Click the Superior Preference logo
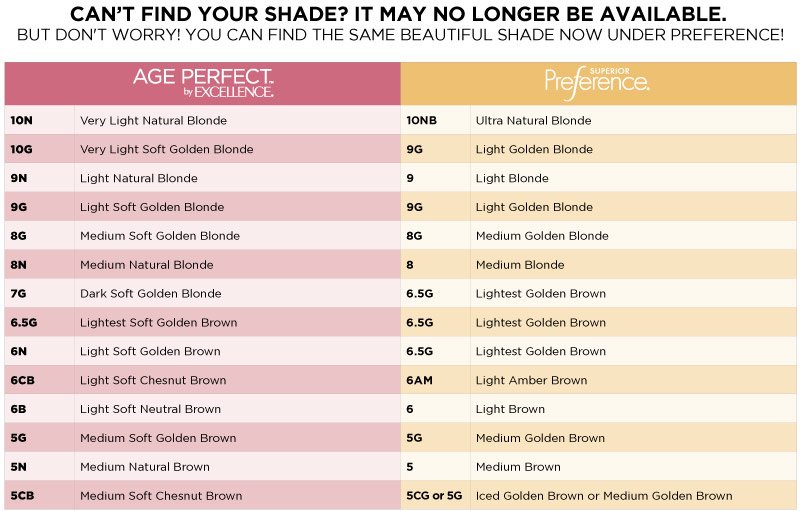 (x=597, y=84)
